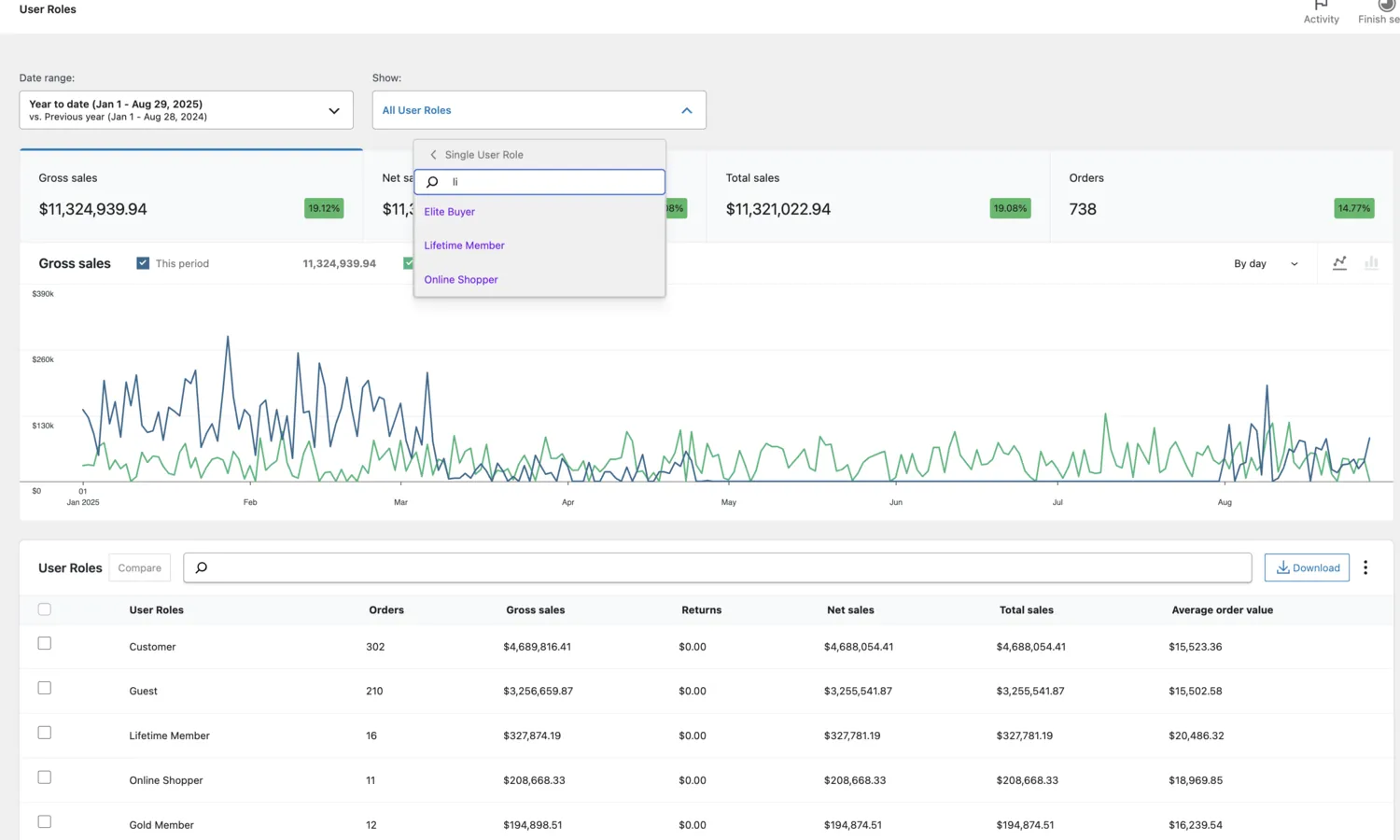The width and height of the screenshot is (1400, 840).
Task: Click the back chevron beside Single User Role
Action: point(433,155)
